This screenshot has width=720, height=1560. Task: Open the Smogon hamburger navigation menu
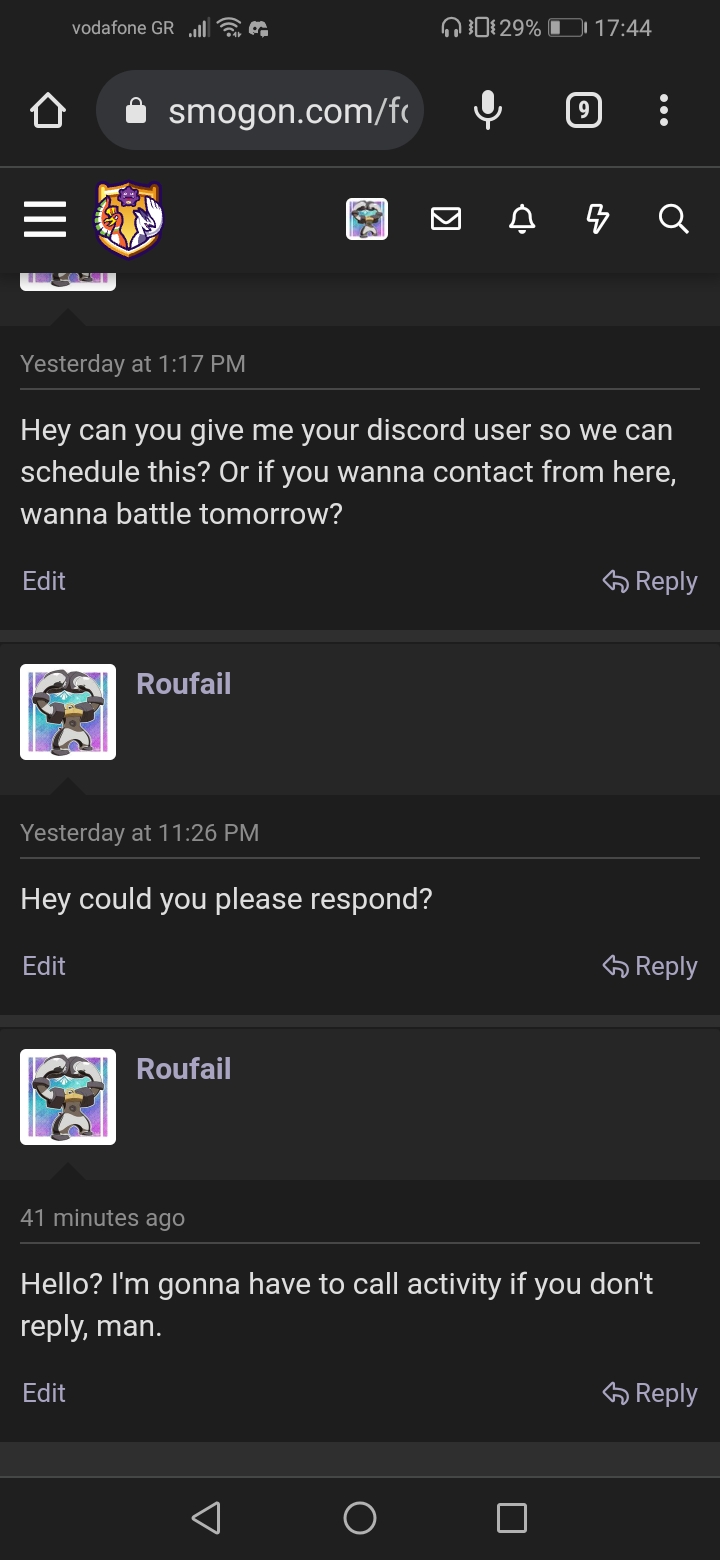coord(45,219)
